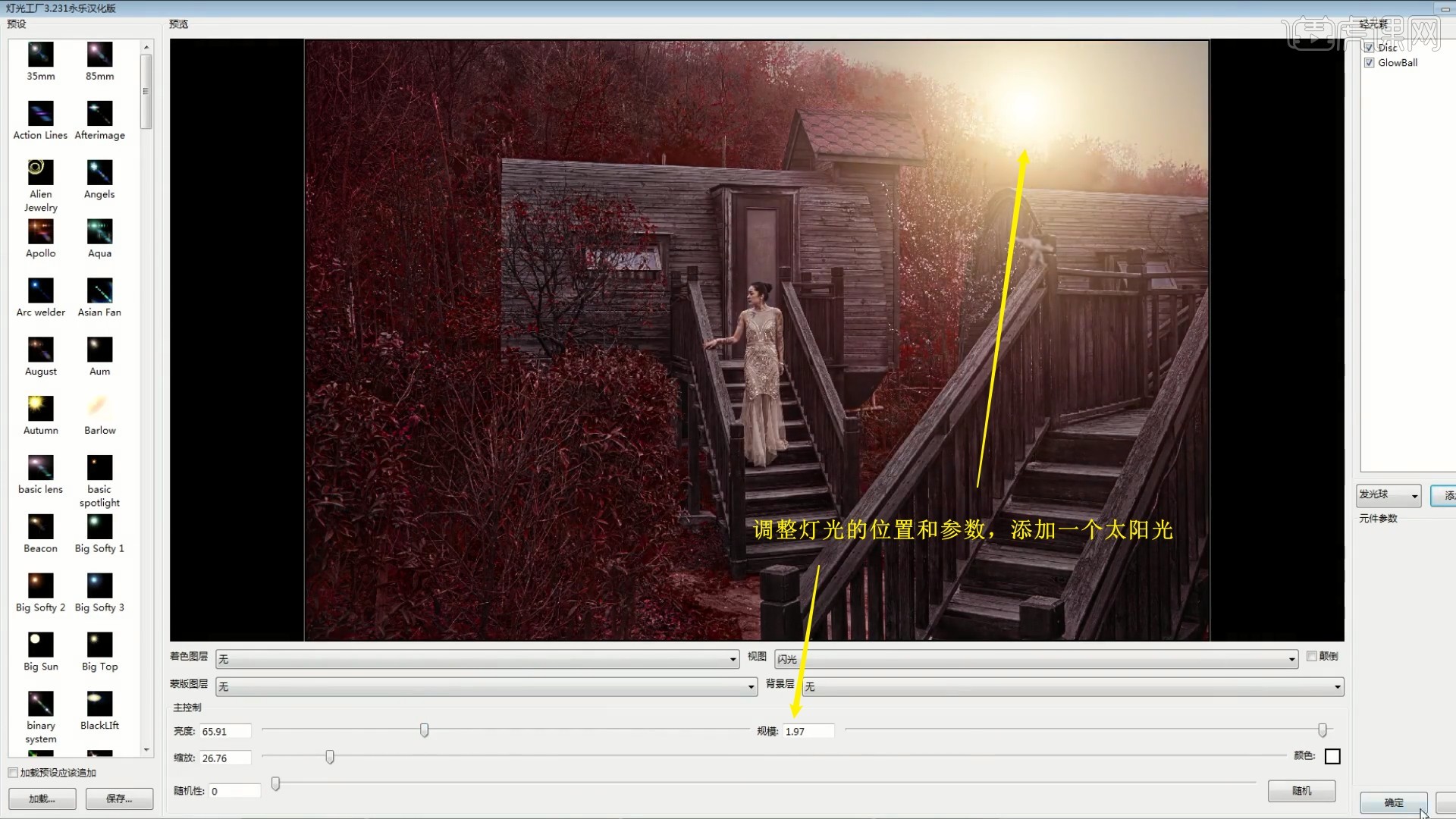Click the 确定 confirm button
1456x819 pixels.
point(1393,802)
